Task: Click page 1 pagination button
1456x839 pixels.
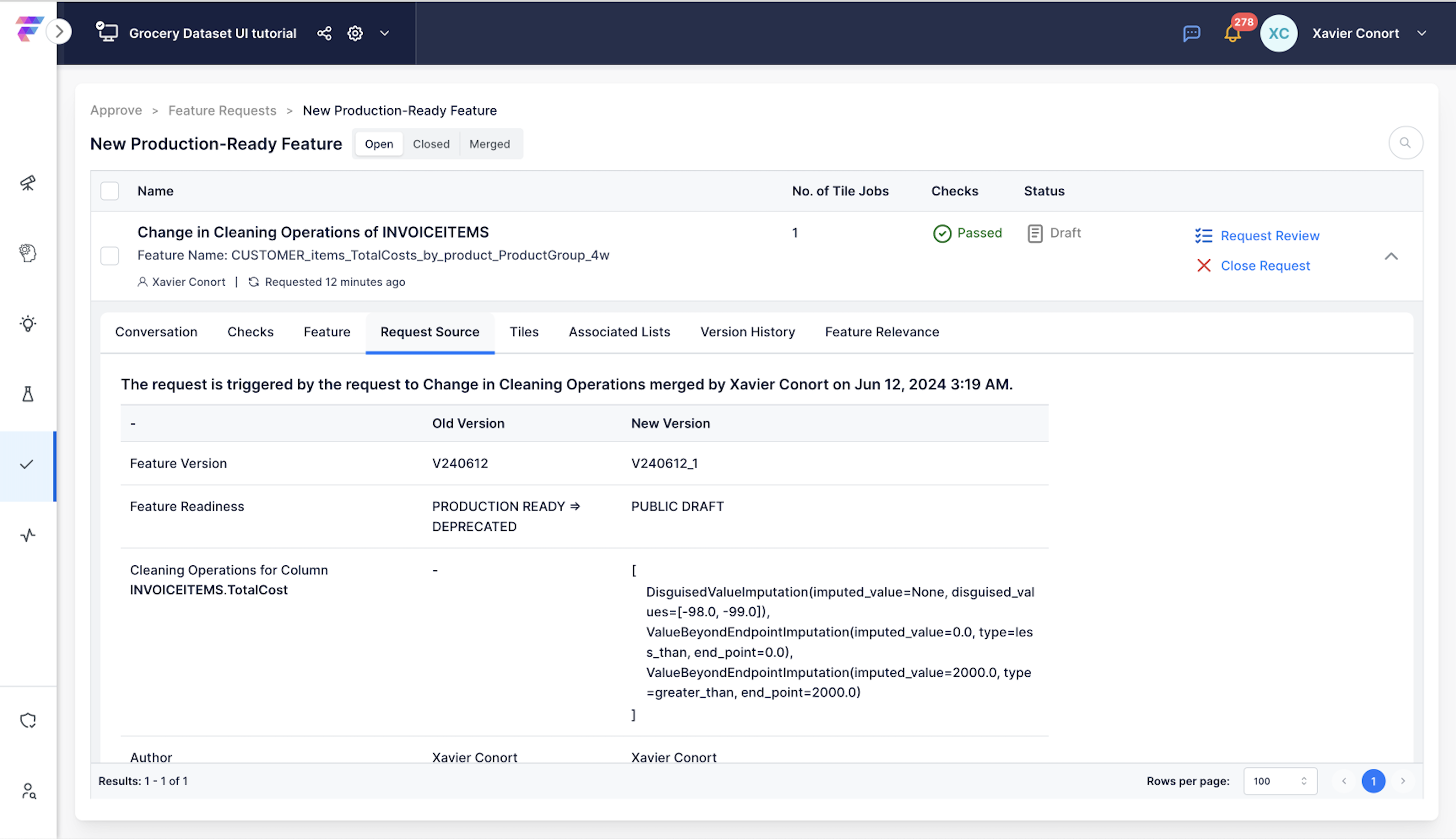Action: [1373, 781]
